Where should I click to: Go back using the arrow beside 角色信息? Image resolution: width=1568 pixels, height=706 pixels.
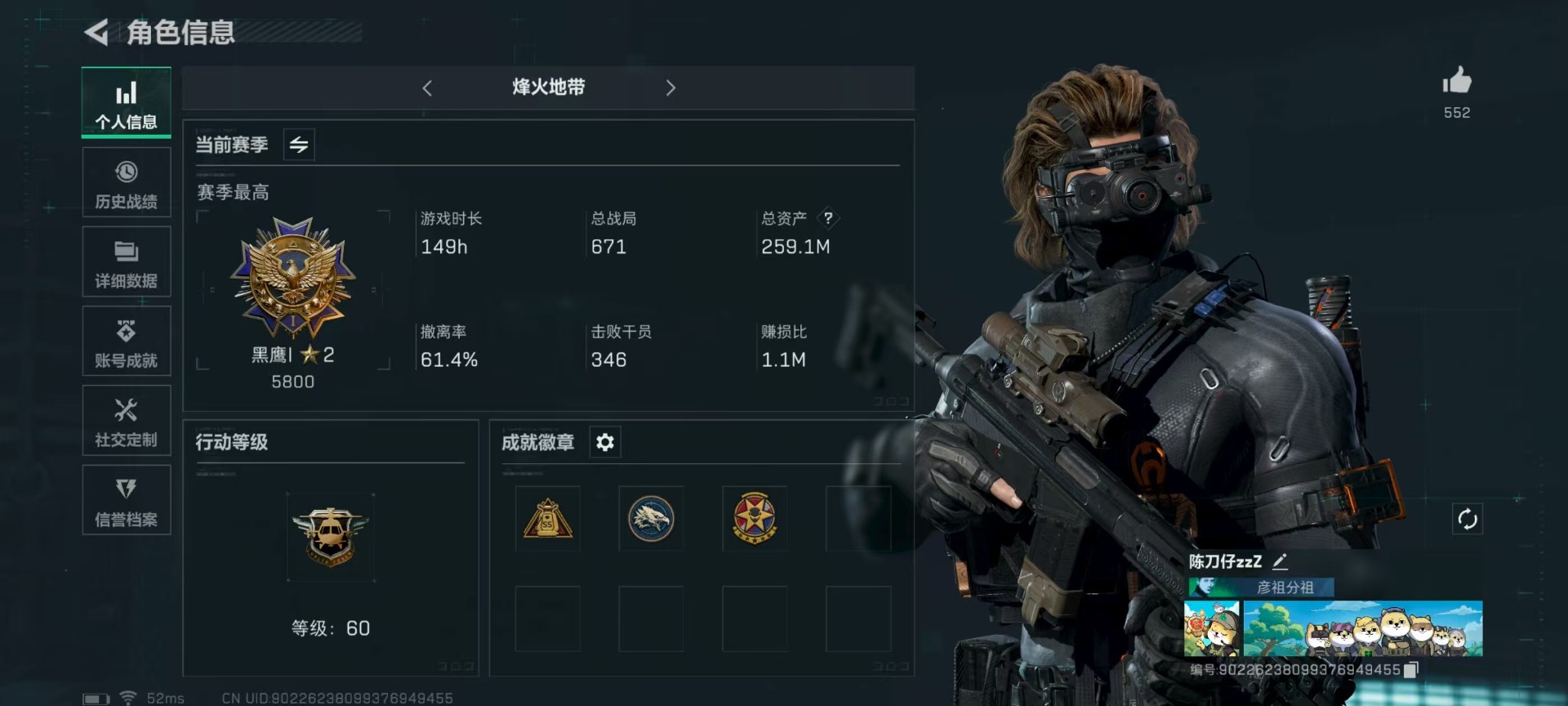96,33
